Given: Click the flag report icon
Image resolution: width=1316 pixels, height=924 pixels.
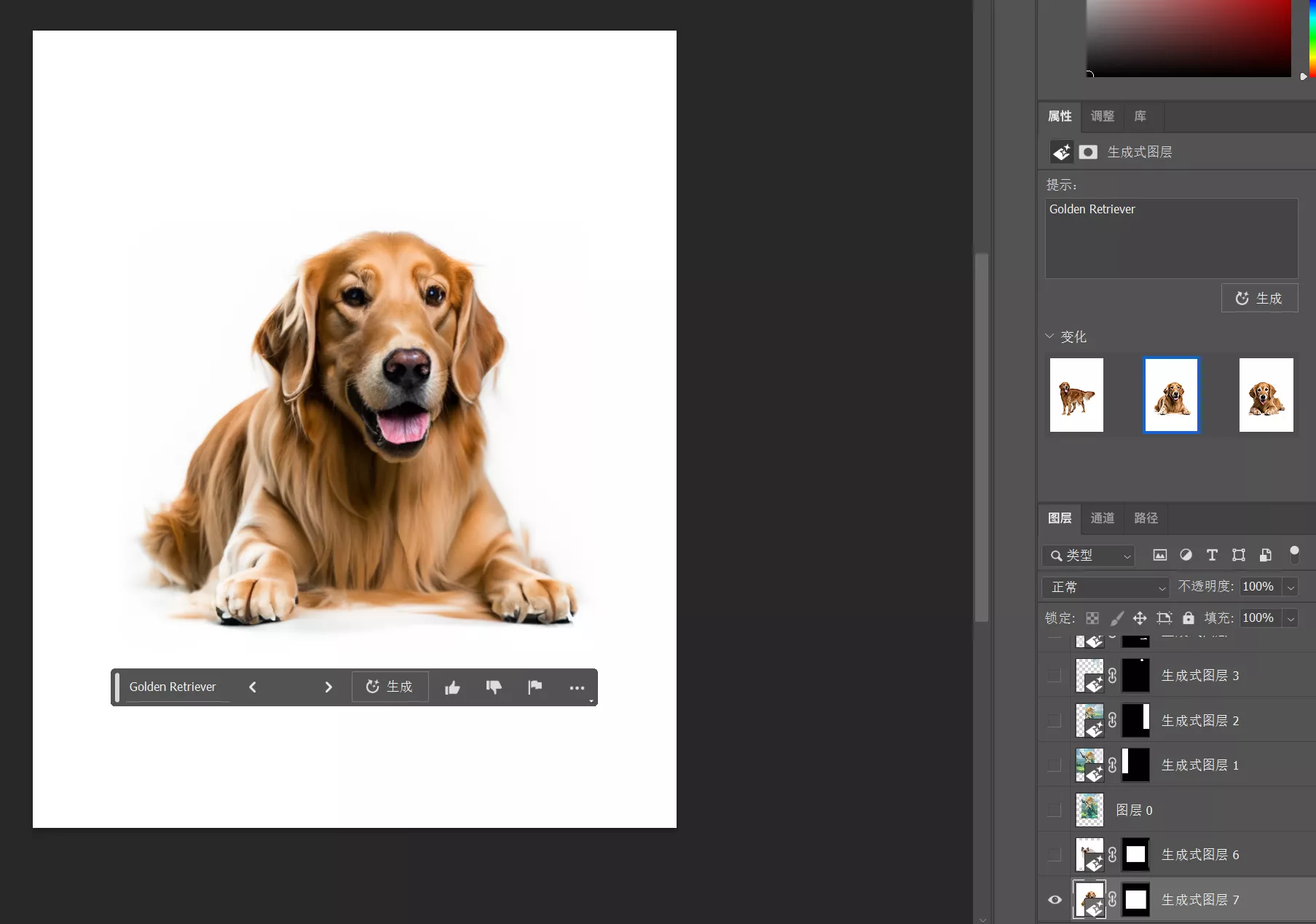Looking at the screenshot, I should point(535,687).
